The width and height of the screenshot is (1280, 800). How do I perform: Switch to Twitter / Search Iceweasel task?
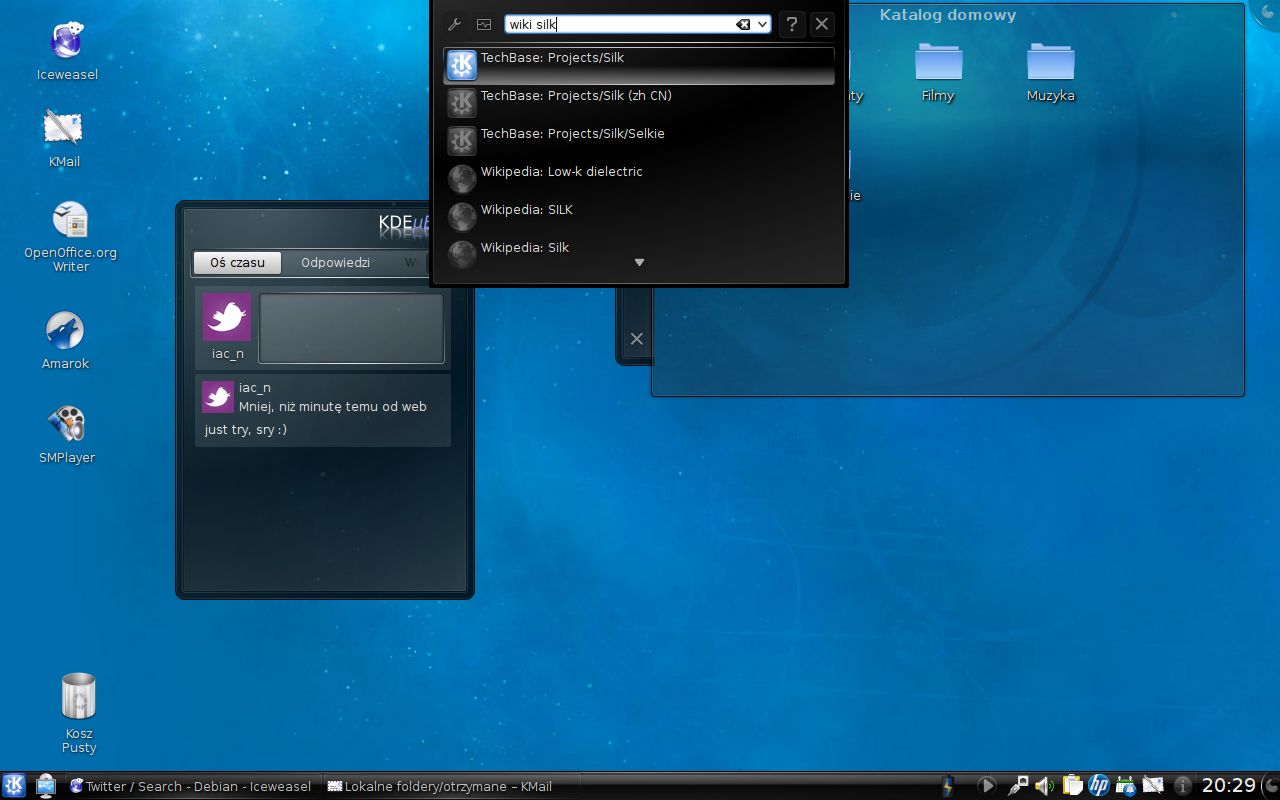coord(191,786)
